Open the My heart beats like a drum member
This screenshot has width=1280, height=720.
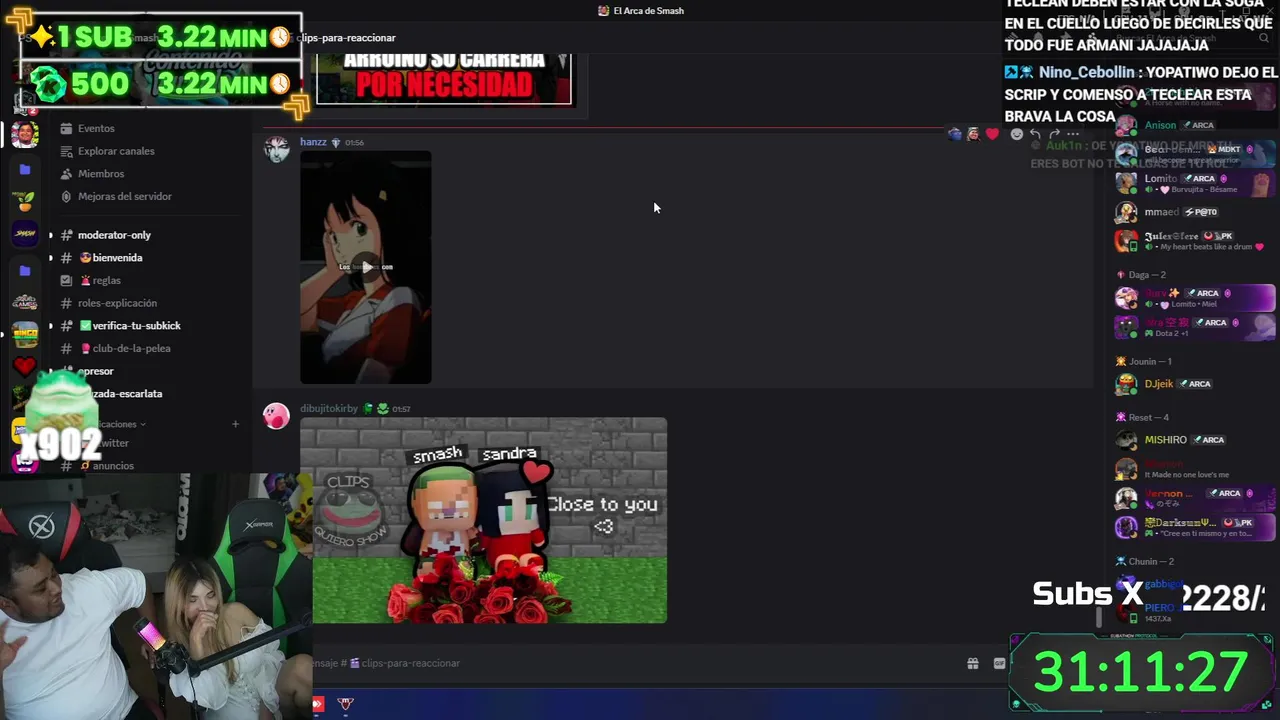pos(1195,241)
